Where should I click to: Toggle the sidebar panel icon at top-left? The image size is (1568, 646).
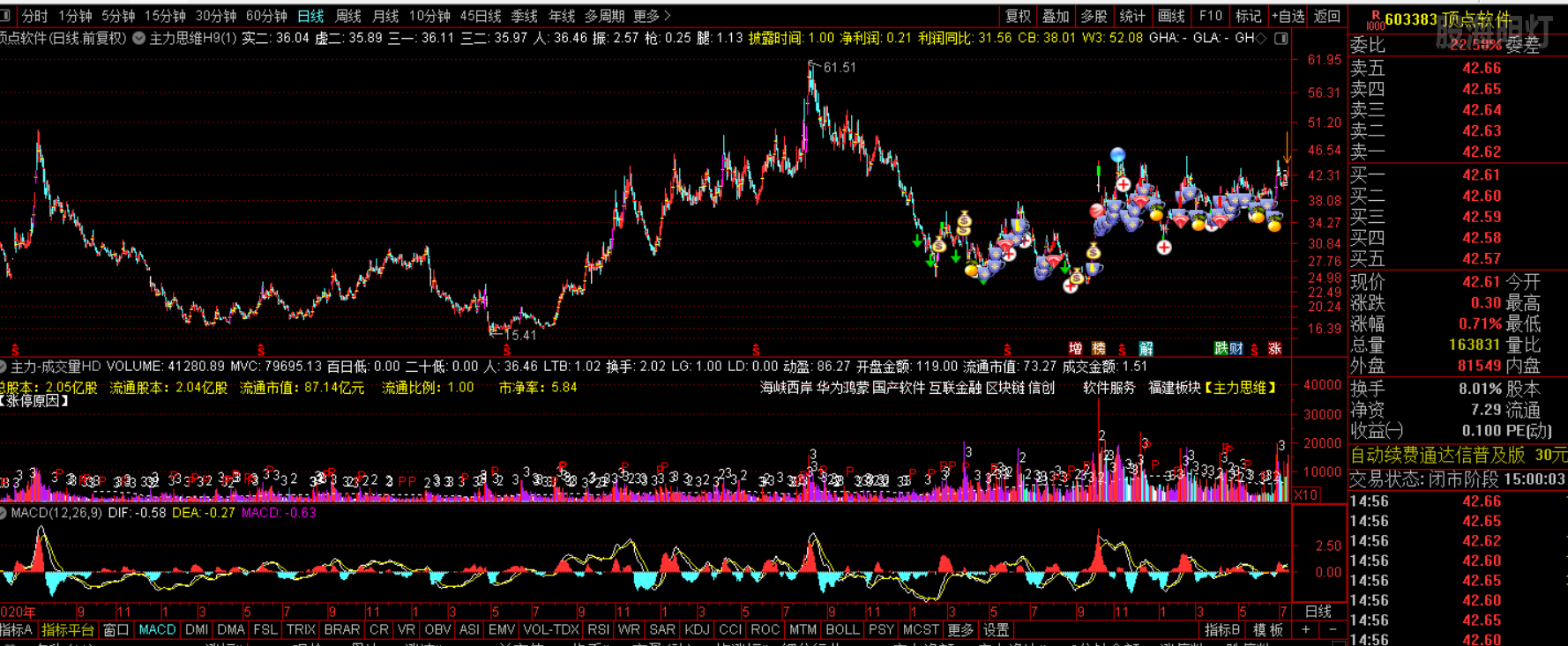coord(6,16)
